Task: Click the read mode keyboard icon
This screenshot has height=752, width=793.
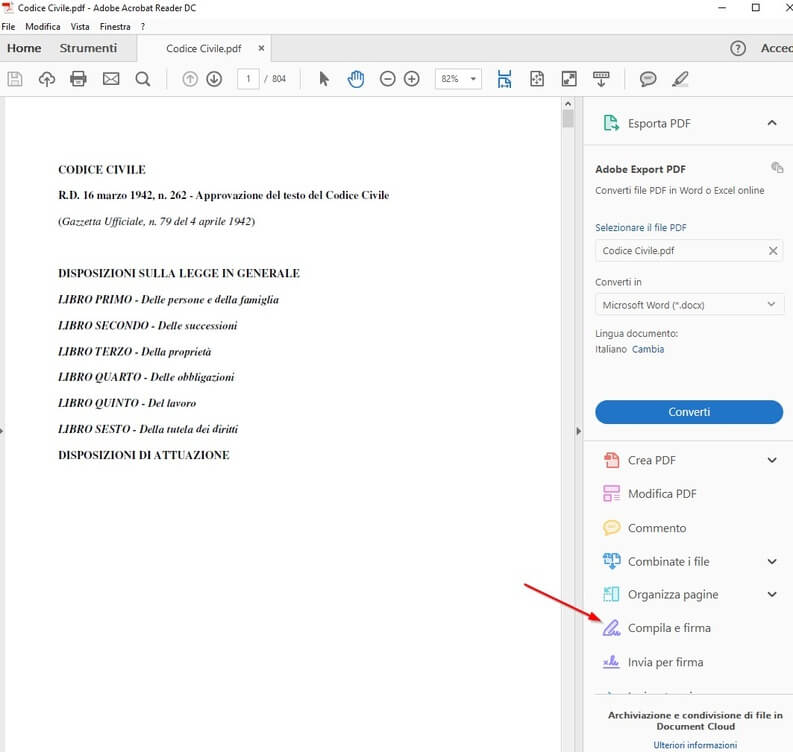Action: coord(601,79)
